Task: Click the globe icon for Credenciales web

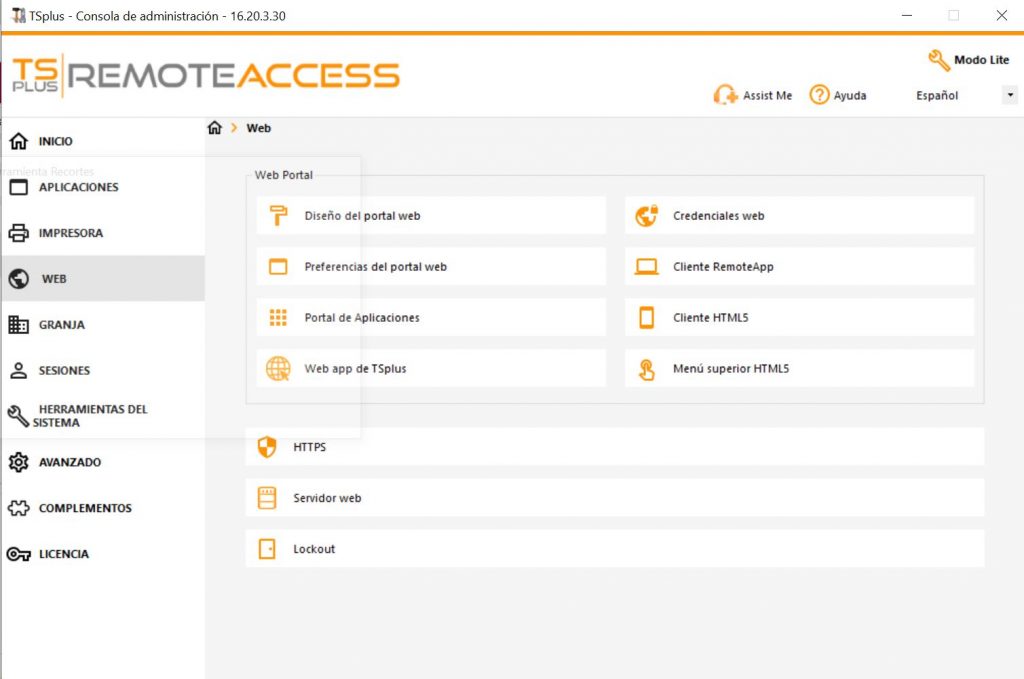Action: (x=647, y=215)
